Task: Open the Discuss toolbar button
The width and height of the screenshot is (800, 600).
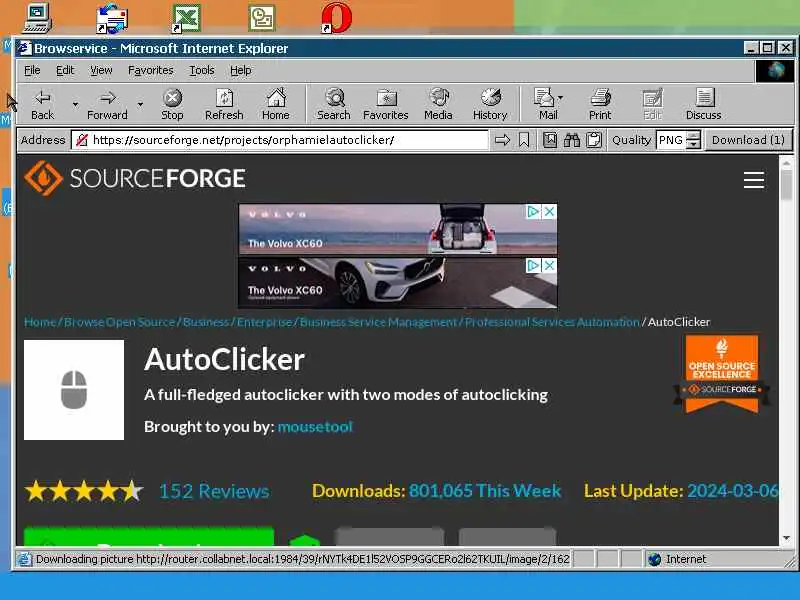Action: click(704, 105)
